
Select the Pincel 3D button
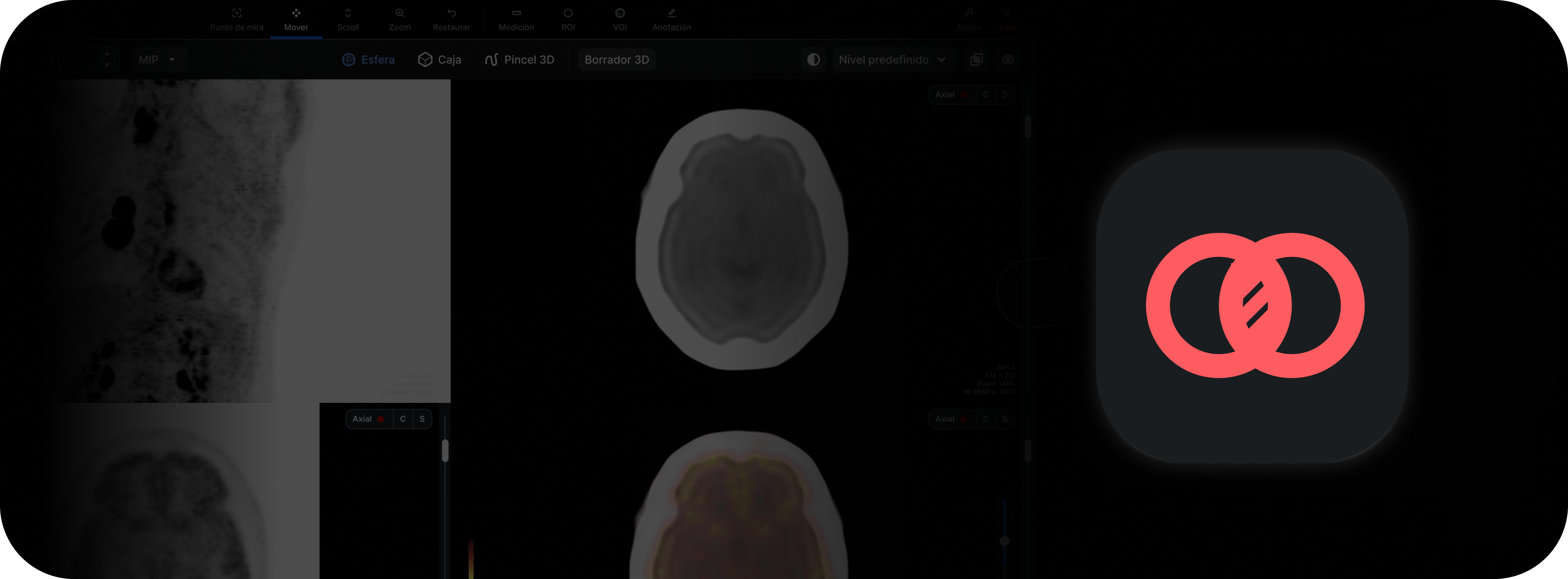pyautogui.click(x=519, y=60)
